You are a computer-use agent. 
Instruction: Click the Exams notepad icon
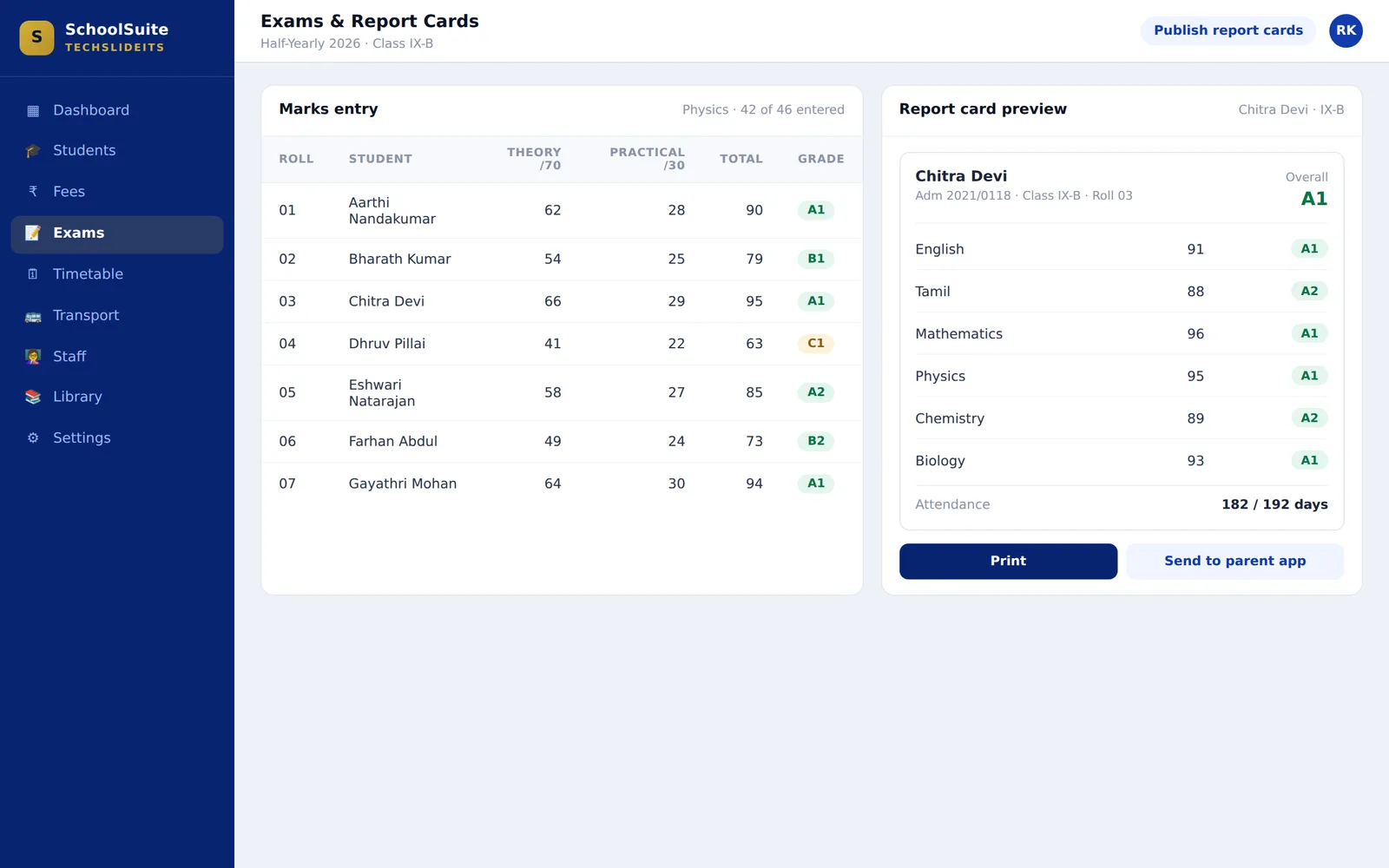(x=33, y=233)
